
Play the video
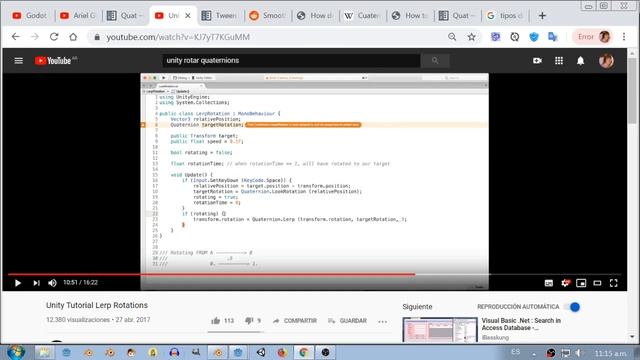pyautogui.click(x=18, y=283)
